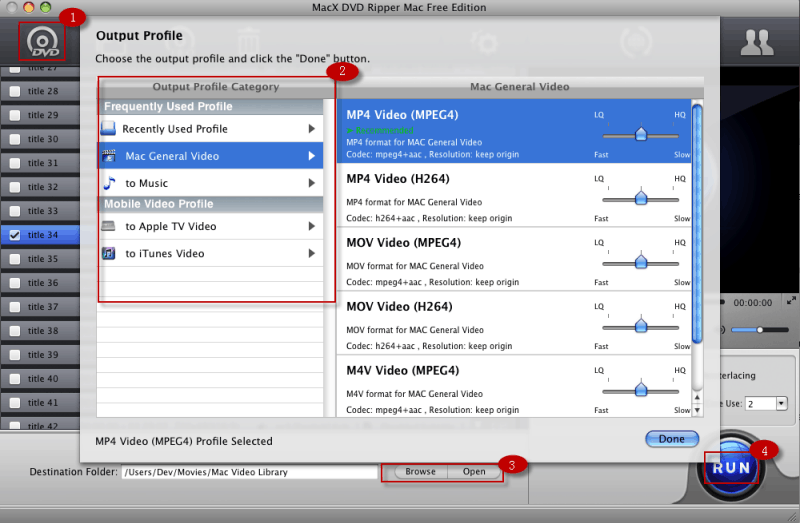Click the profile list scrollbar thumb
Image resolution: width=800 pixels, height=523 pixels.
coord(697,223)
